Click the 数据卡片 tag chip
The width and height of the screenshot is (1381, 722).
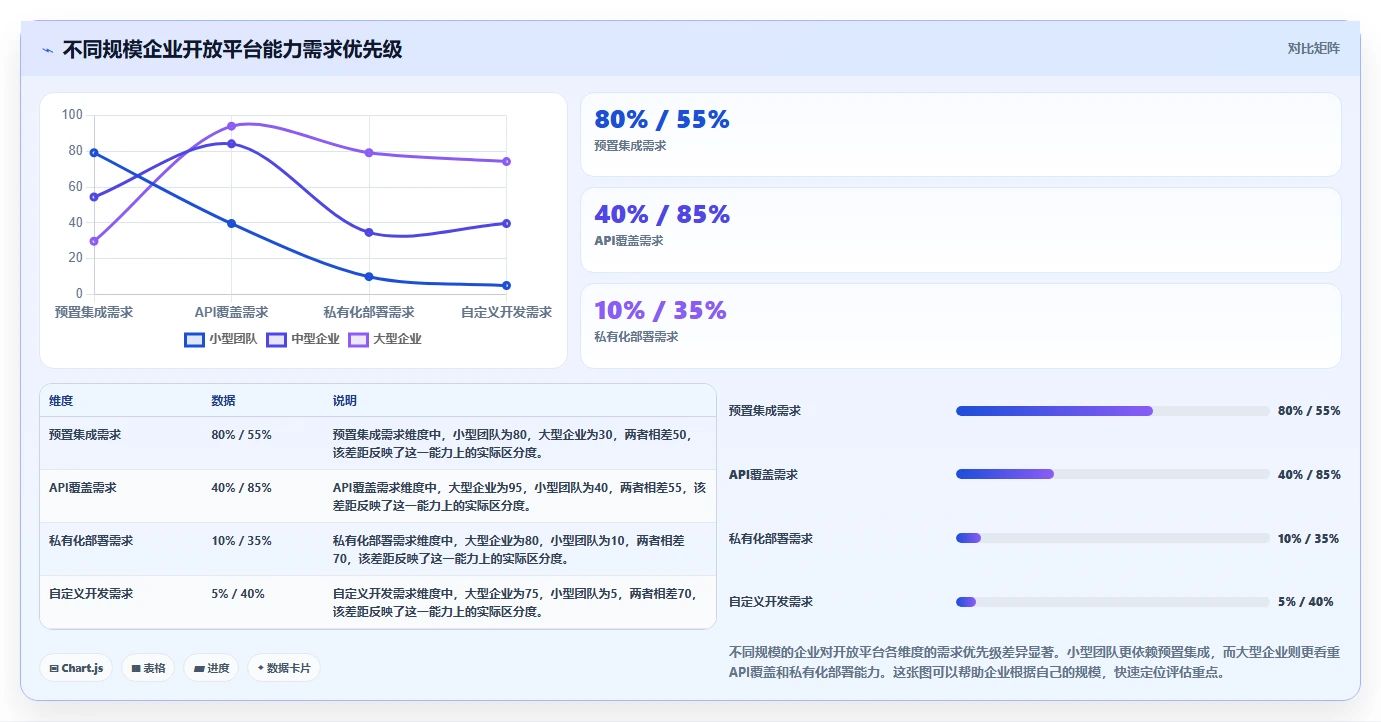284,668
